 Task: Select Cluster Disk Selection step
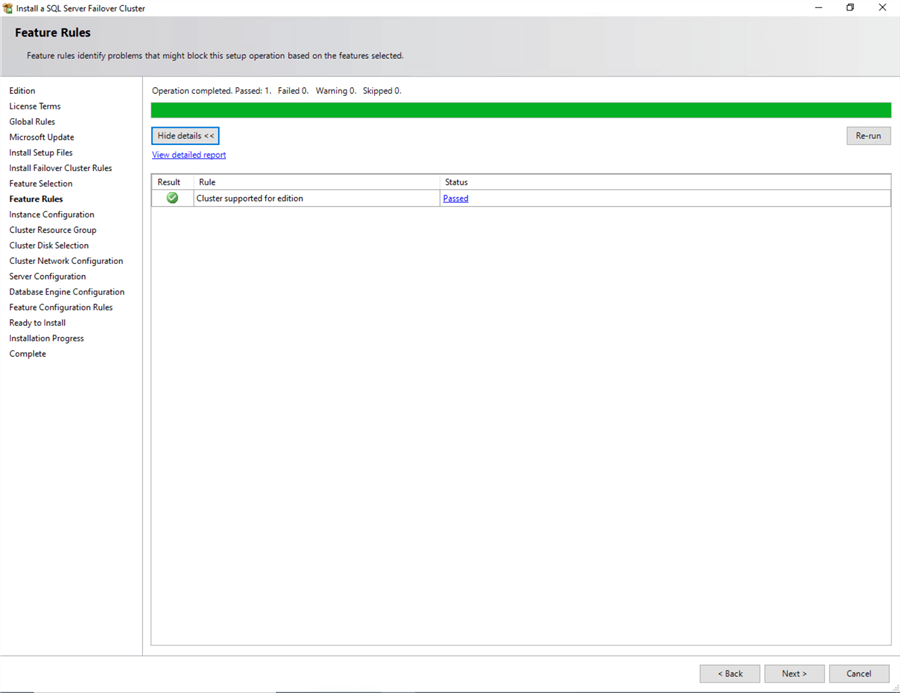(49, 246)
